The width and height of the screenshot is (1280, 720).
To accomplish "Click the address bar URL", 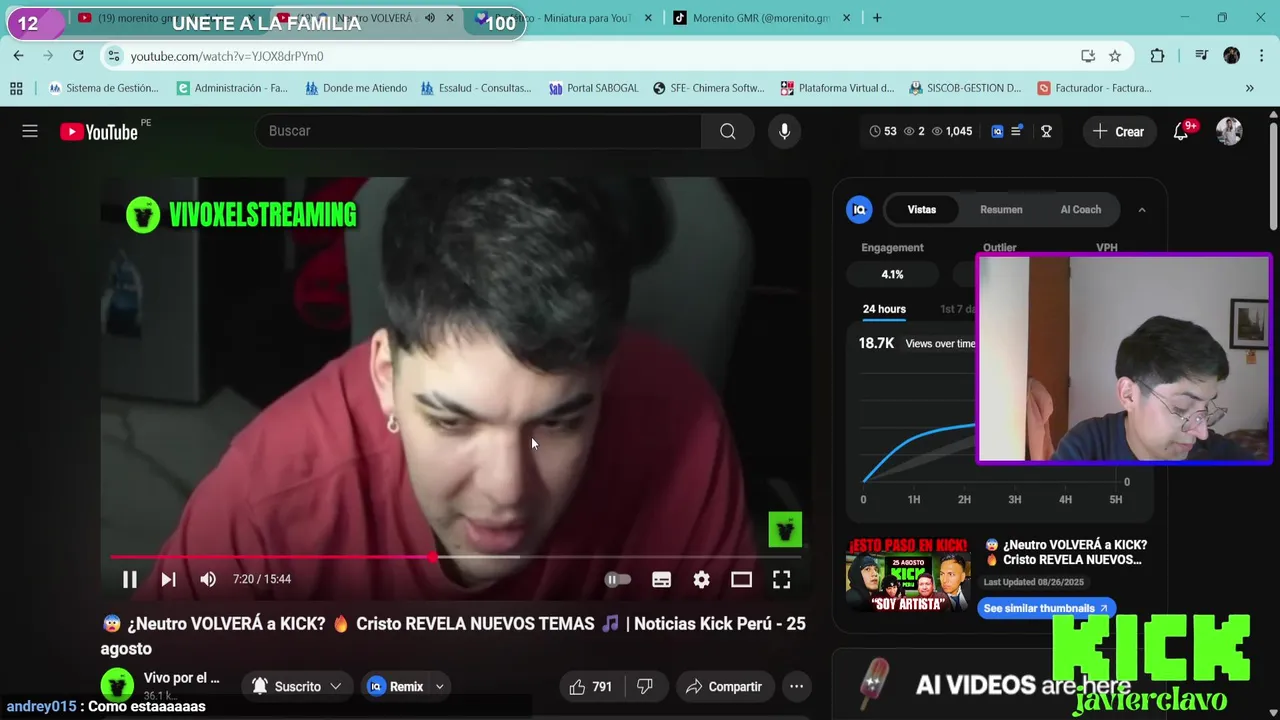I will coord(226,56).
